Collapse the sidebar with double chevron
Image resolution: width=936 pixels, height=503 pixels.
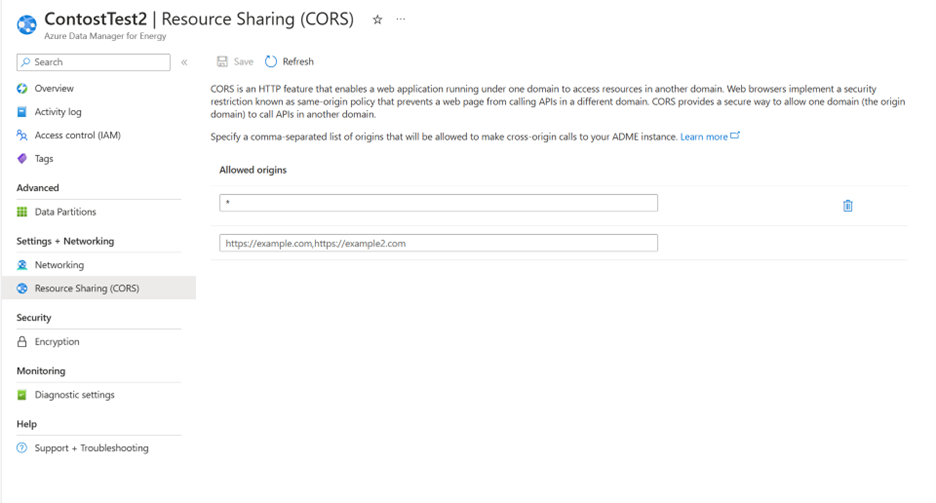(184, 62)
